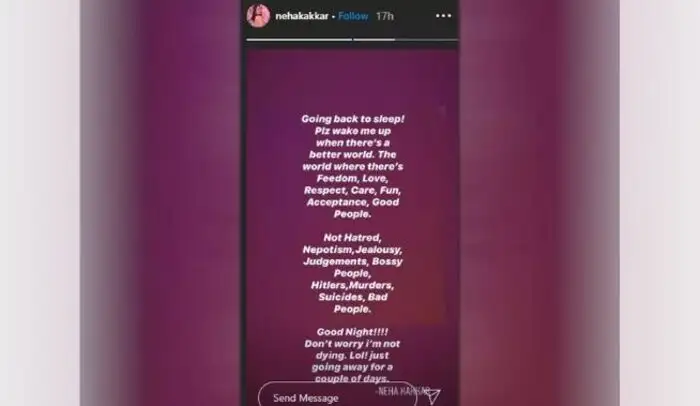700x406 pixels.
Task: Click the NEHA KAKKAR watermark text
Action: 403,391
